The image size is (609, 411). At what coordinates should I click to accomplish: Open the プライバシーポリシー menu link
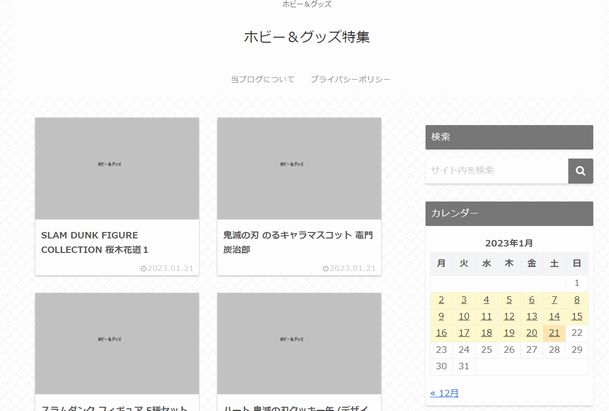(350, 79)
